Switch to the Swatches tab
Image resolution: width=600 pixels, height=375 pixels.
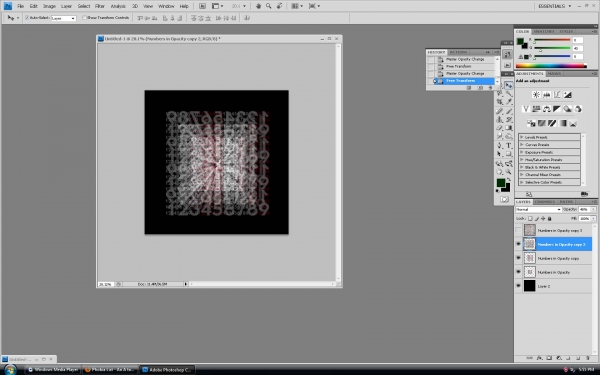click(543, 31)
